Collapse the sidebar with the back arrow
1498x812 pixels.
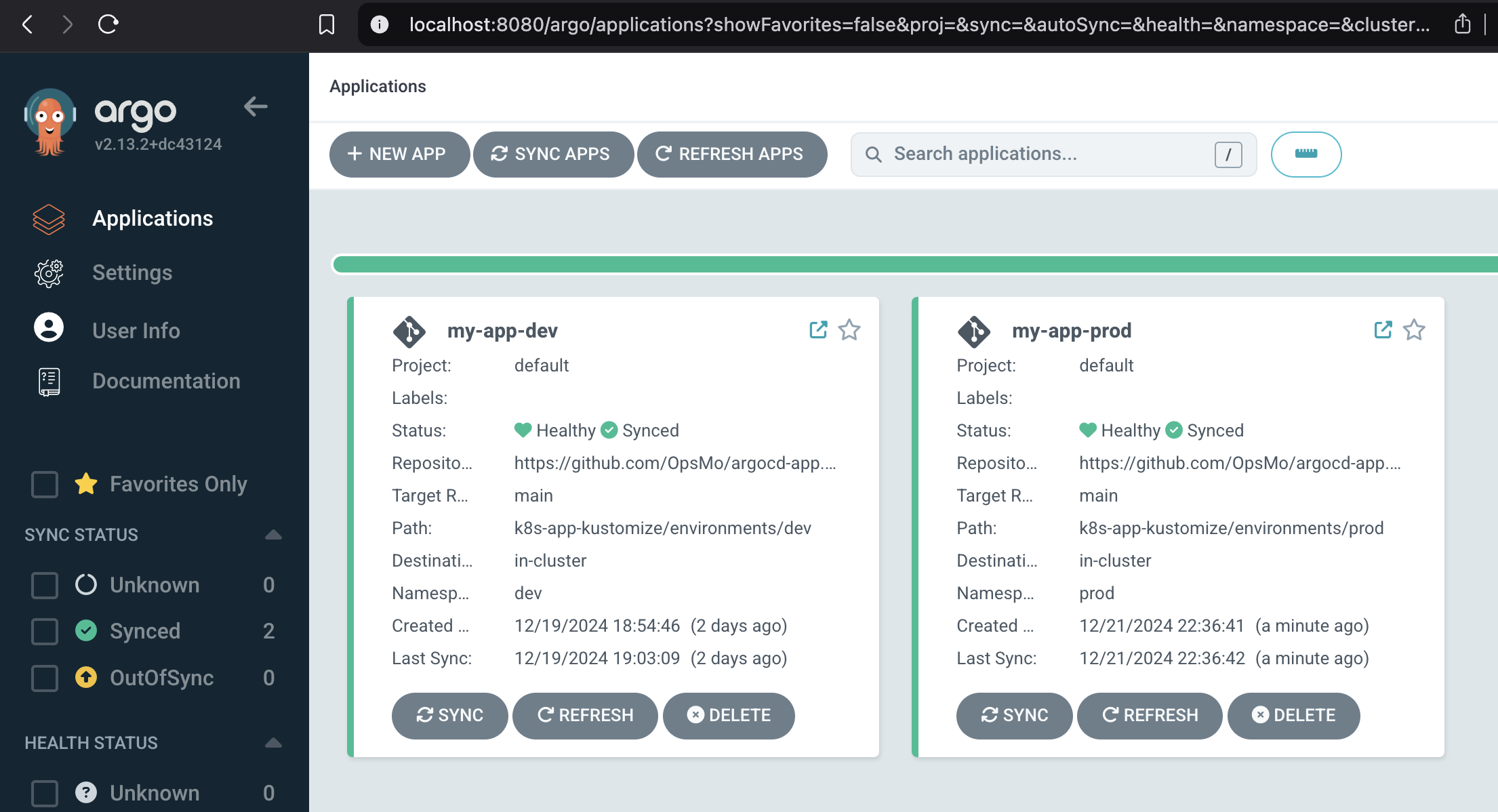[256, 106]
